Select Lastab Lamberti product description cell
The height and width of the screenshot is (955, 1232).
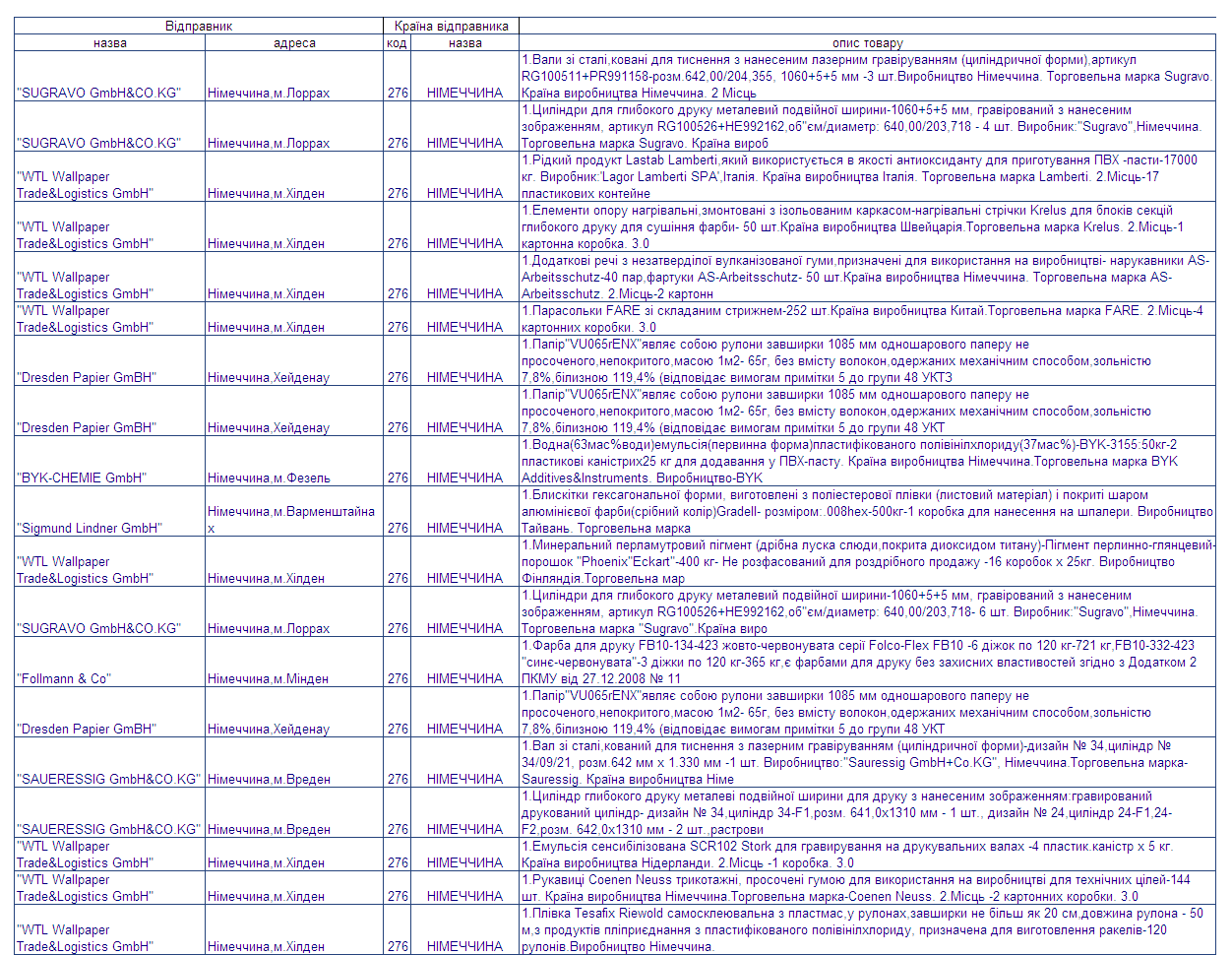pyautogui.click(x=867, y=176)
